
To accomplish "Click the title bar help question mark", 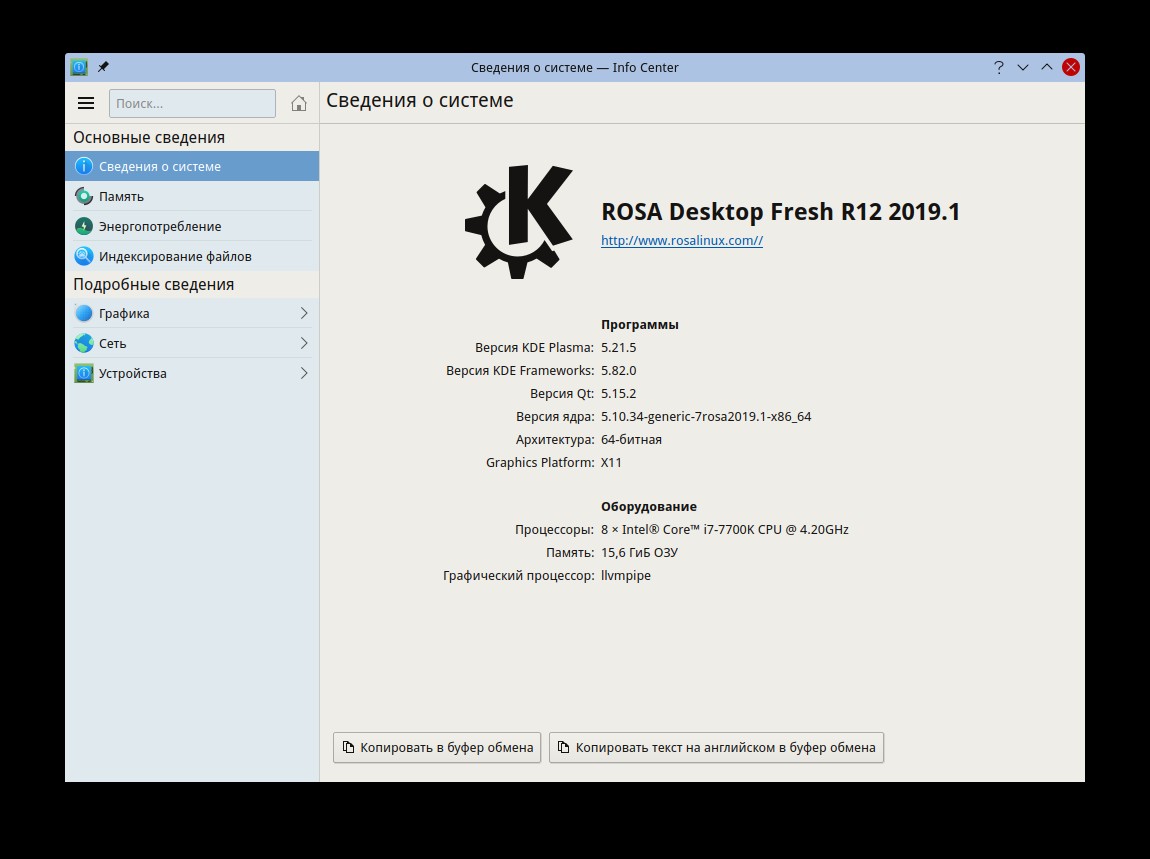I will [998, 67].
